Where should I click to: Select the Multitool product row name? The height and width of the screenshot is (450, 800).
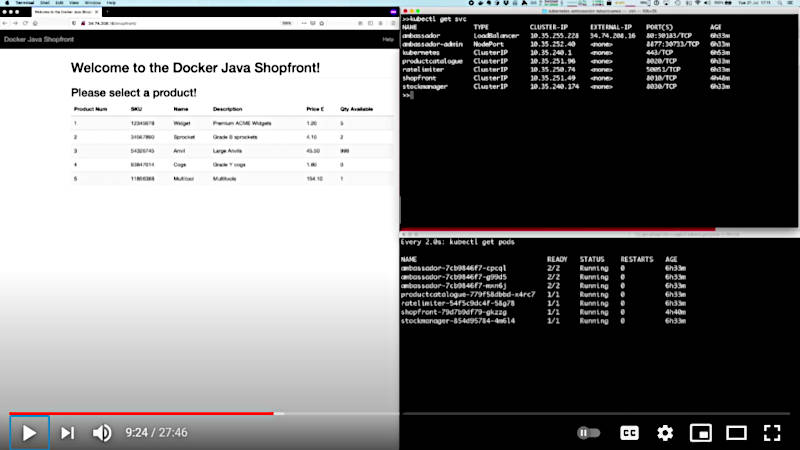click(183, 179)
